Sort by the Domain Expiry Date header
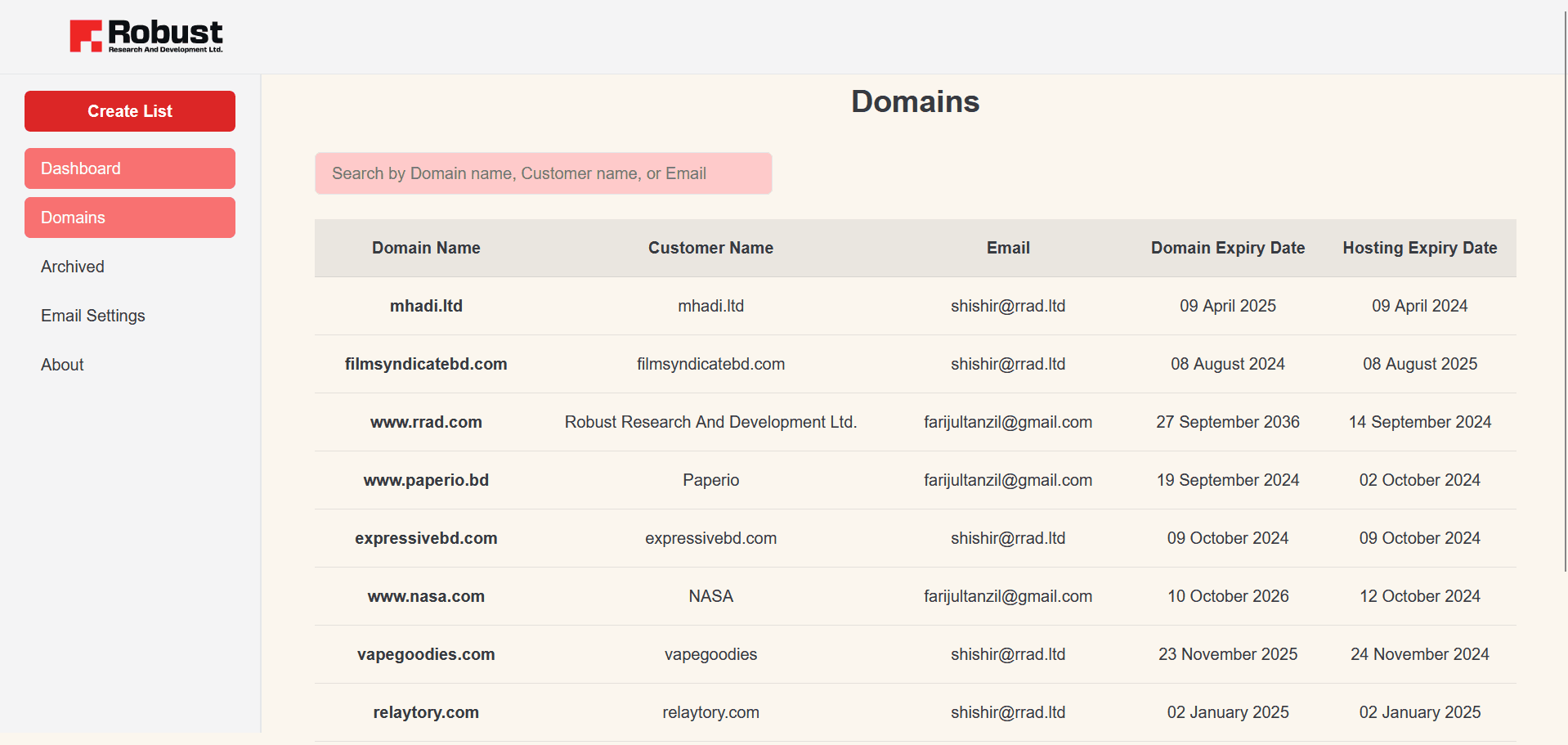This screenshot has width=1568, height=745. point(1227,248)
